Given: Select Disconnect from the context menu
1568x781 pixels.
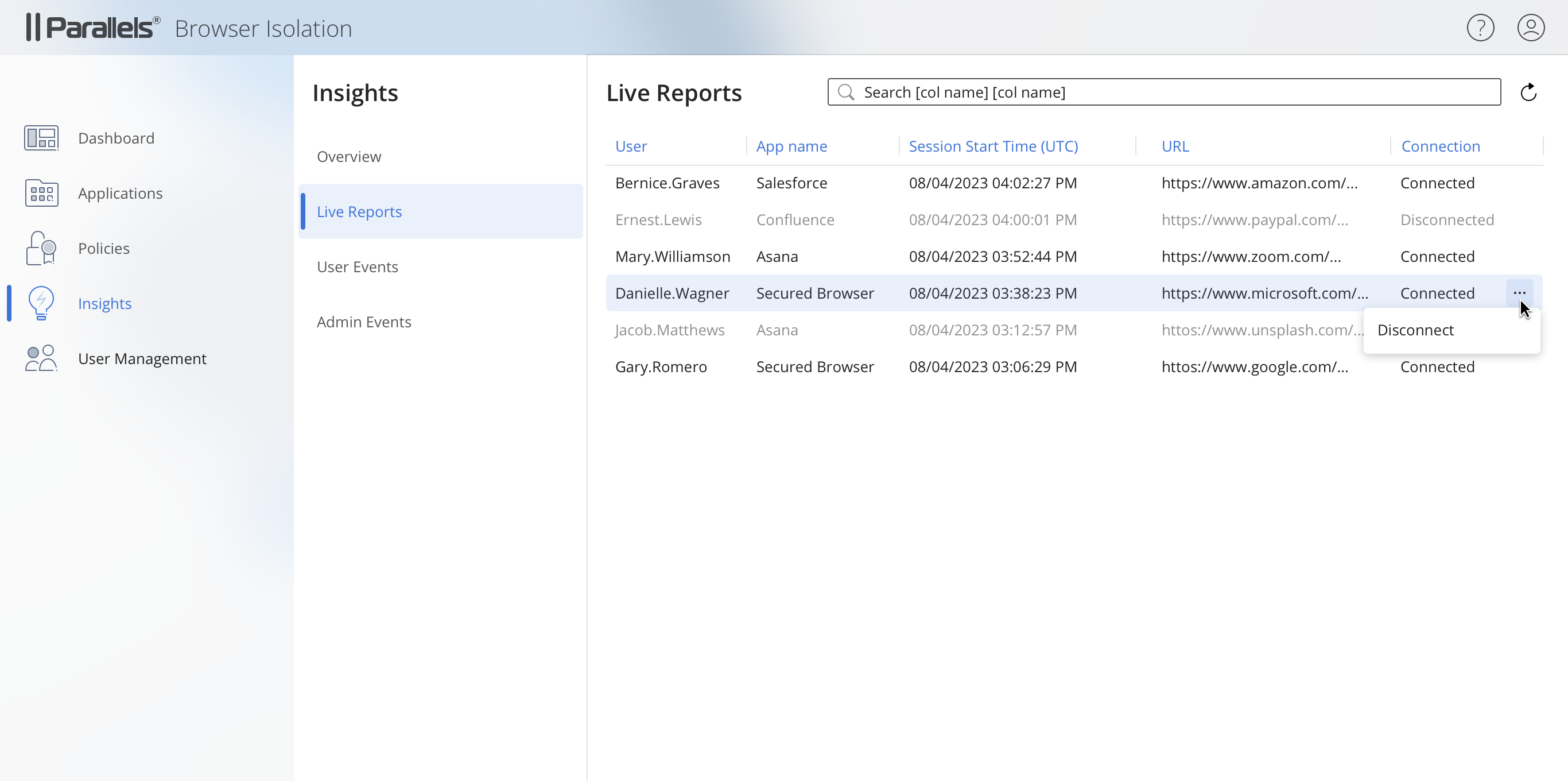Looking at the screenshot, I should click(1415, 330).
